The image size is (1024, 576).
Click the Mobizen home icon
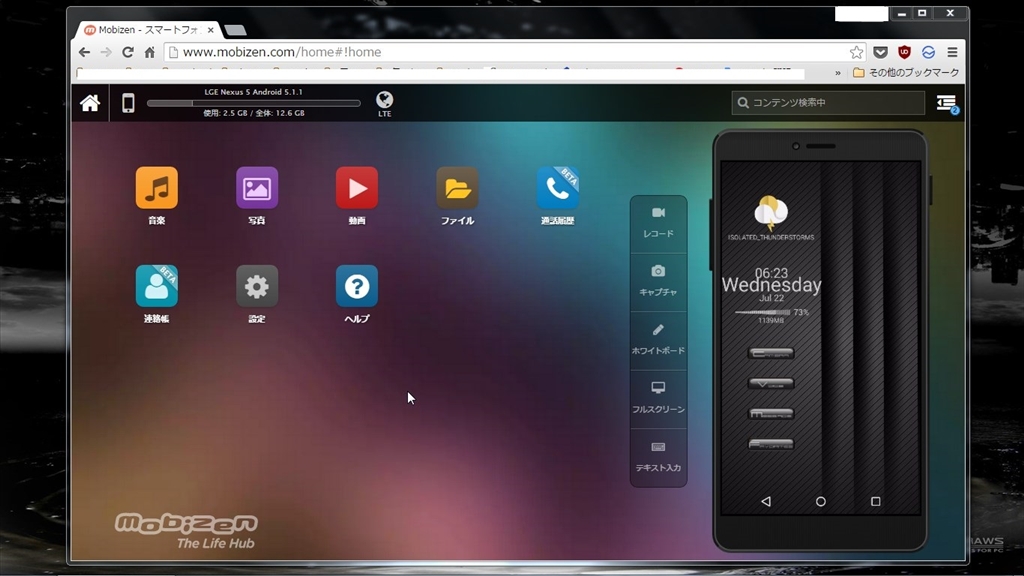pyautogui.click(x=90, y=103)
